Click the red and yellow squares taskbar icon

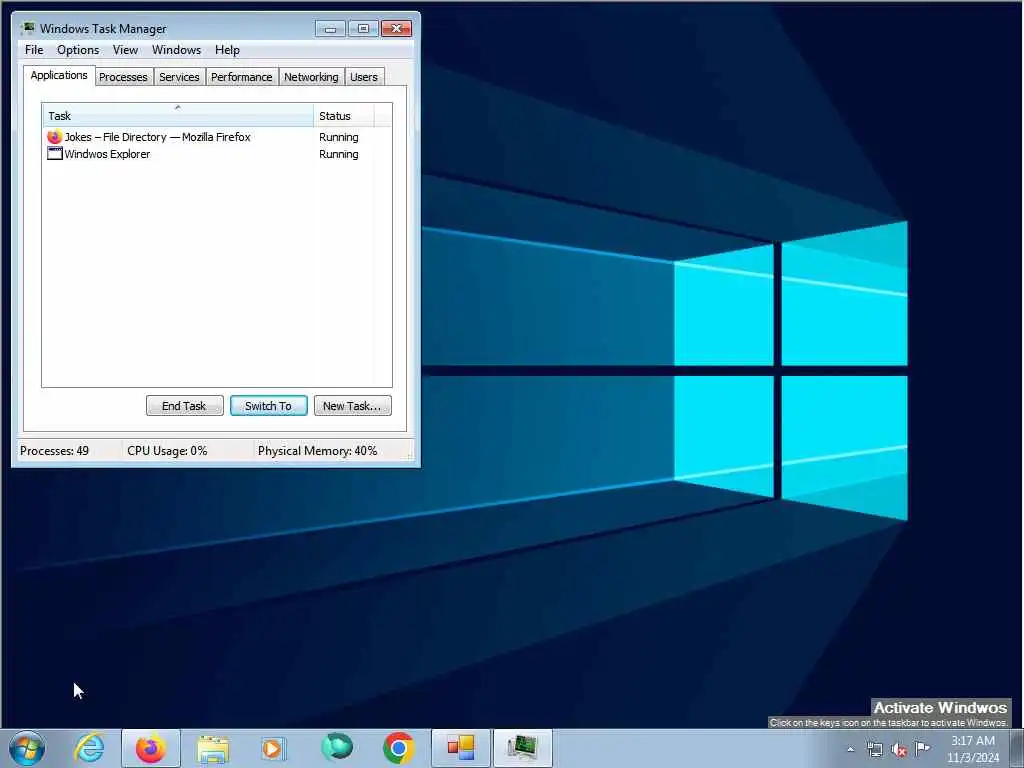click(x=460, y=748)
